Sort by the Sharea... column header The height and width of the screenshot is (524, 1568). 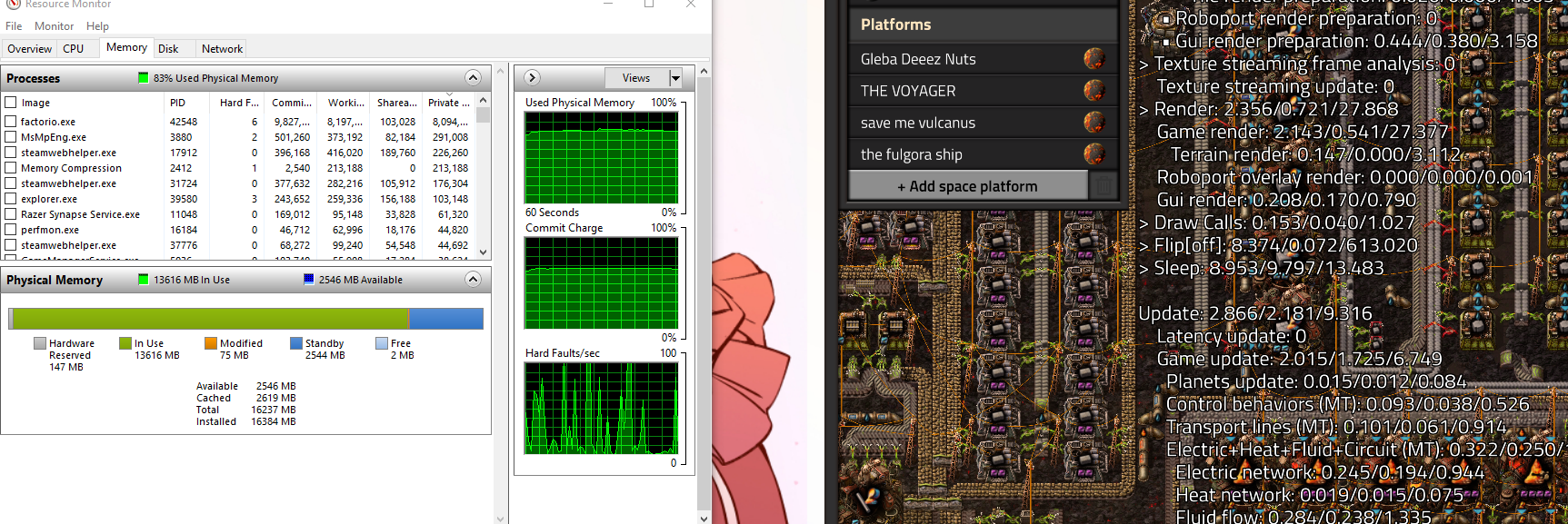pos(397,103)
